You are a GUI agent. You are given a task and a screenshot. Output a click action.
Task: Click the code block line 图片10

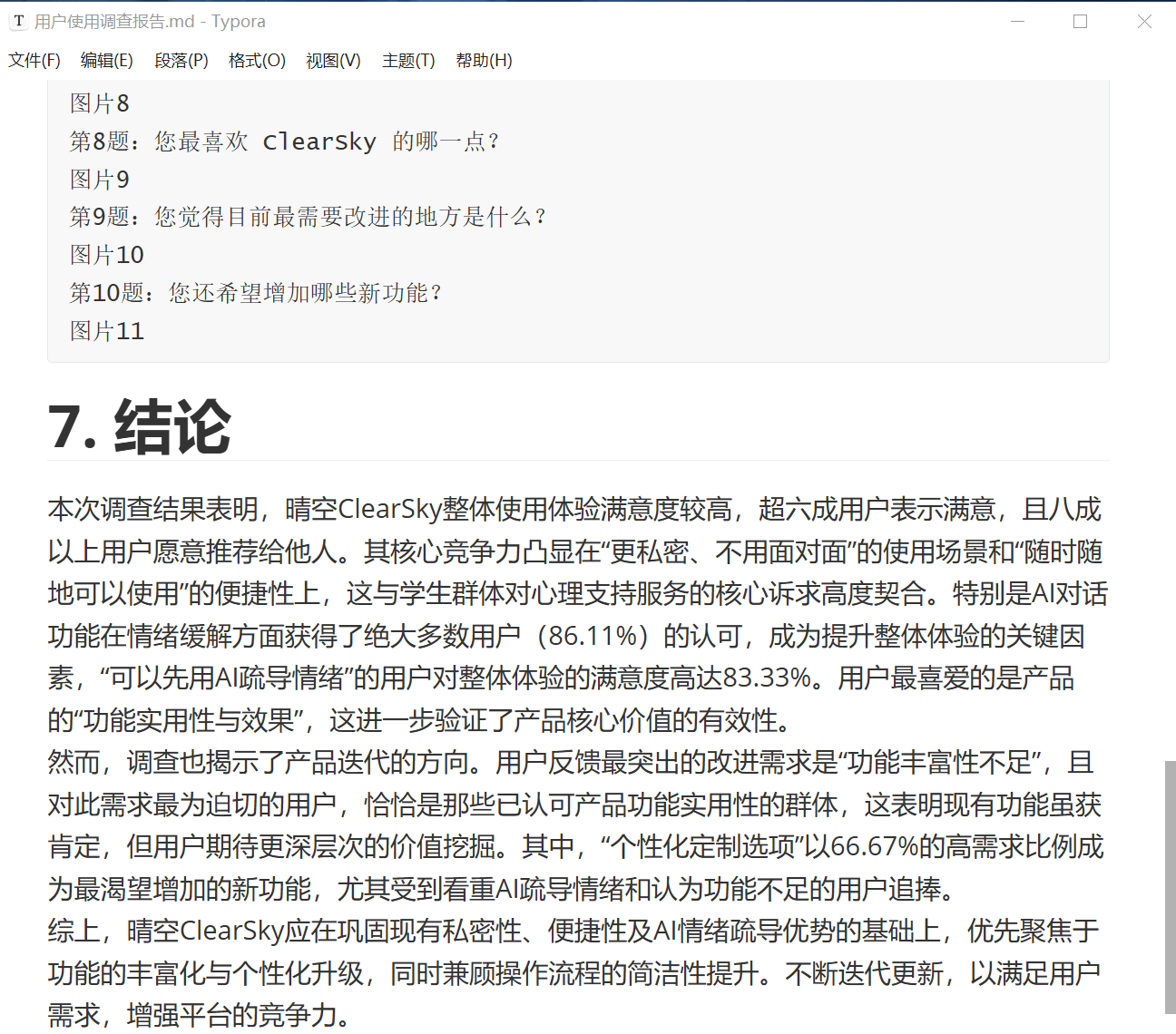click(107, 255)
